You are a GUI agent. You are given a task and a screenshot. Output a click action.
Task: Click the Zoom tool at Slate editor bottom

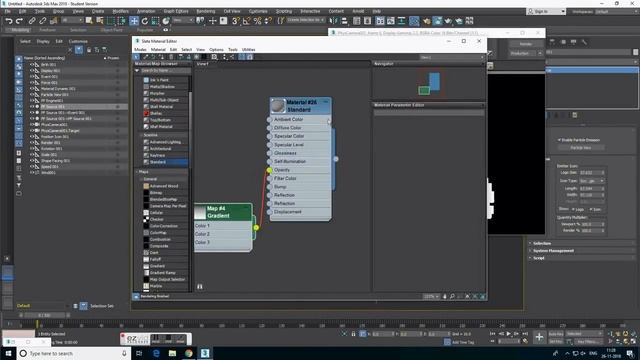(452, 296)
